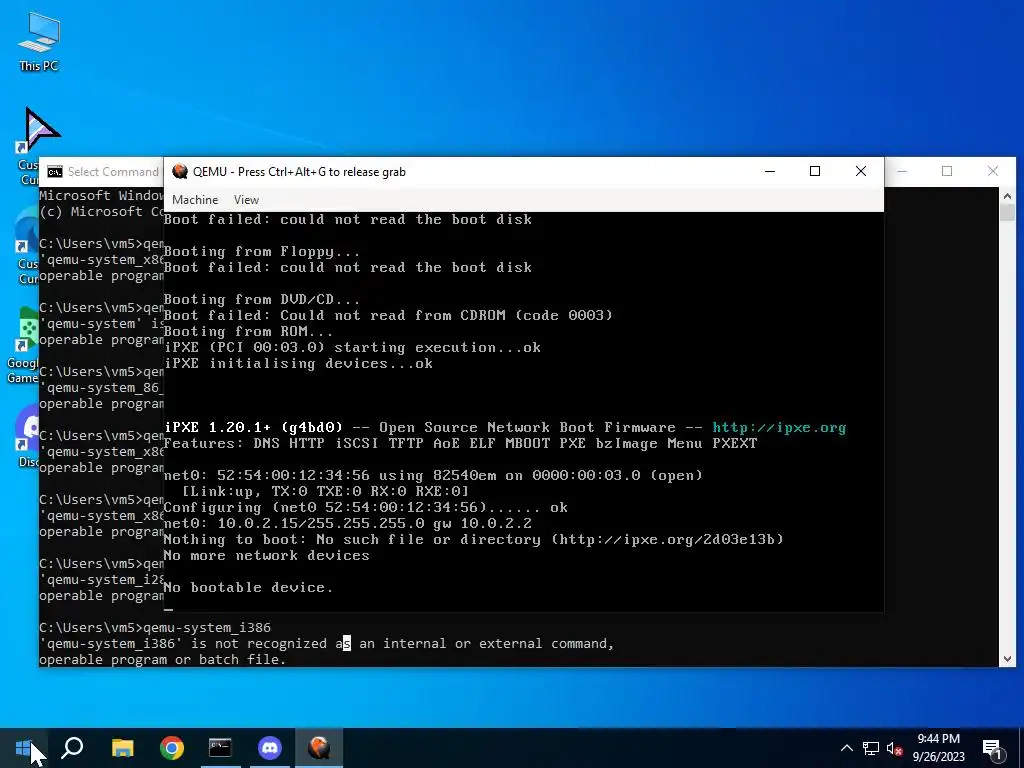Select the Google Play Games desktop shortcut
Image resolution: width=1024 pixels, height=768 pixels.
(x=25, y=346)
